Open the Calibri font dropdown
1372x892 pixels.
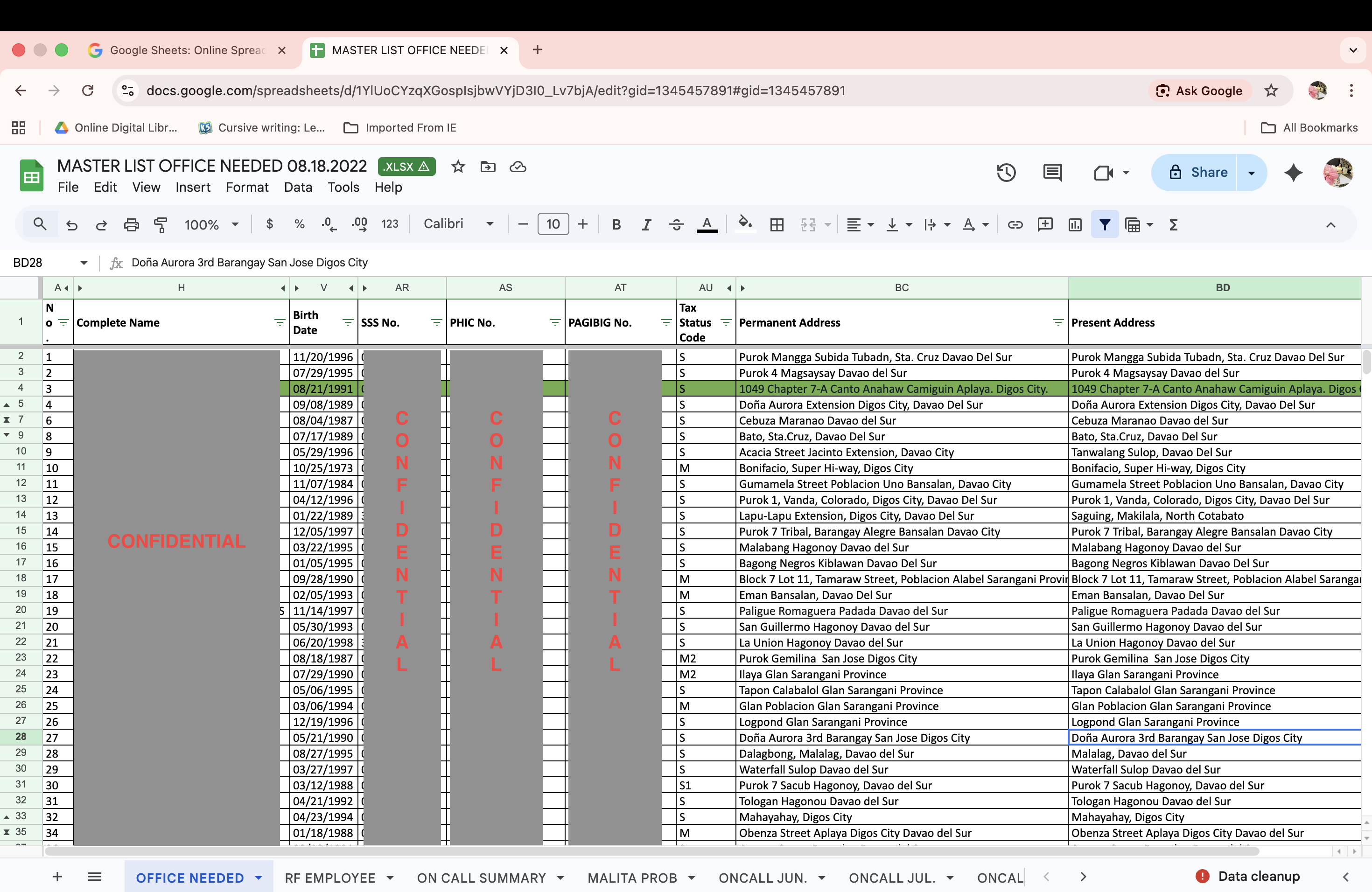(458, 224)
